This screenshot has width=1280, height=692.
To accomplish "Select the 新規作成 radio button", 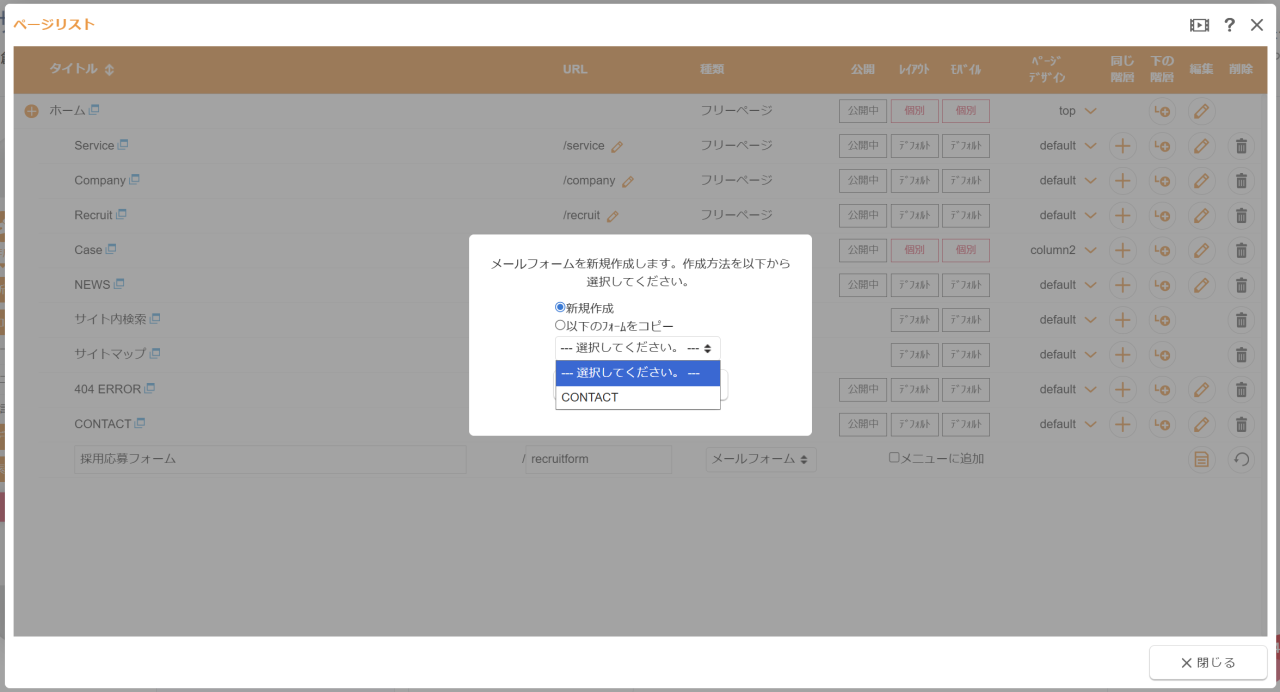I will point(560,307).
